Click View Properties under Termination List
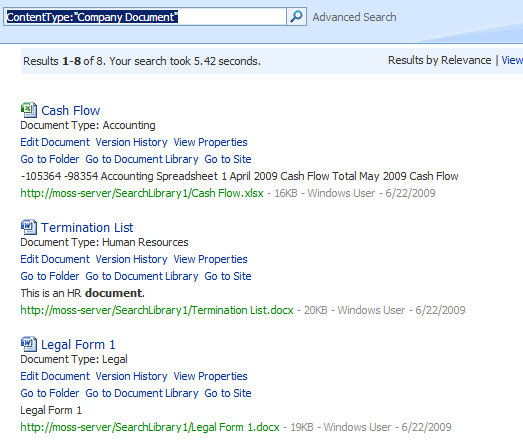The width and height of the screenshot is (523, 442). (210, 259)
